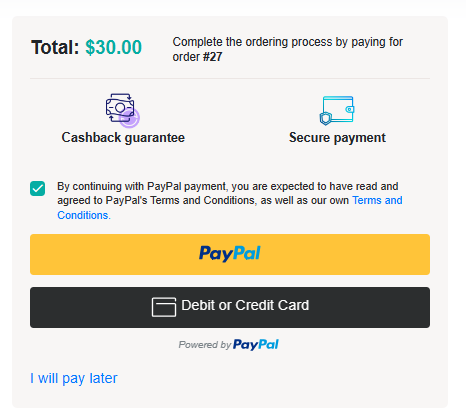Click the purple circle on the cashback icon

(130, 118)
